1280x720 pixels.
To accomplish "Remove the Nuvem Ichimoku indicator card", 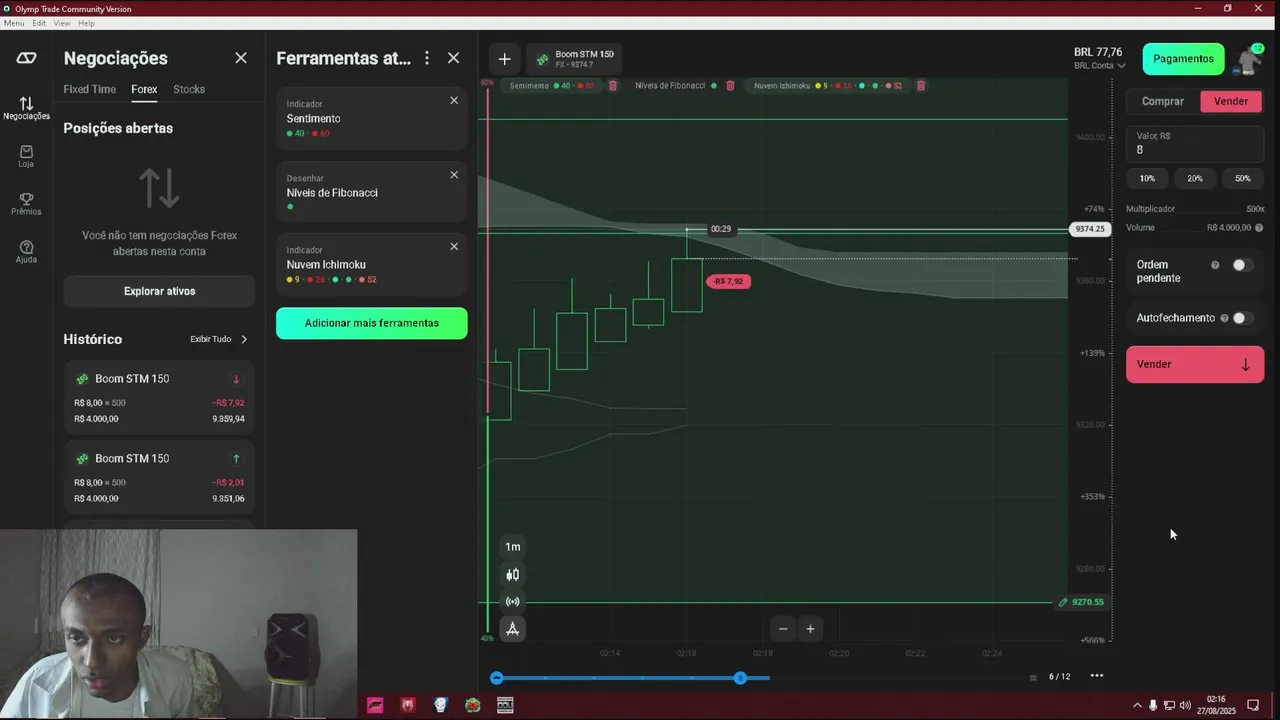I will click(x=454, y=246).
